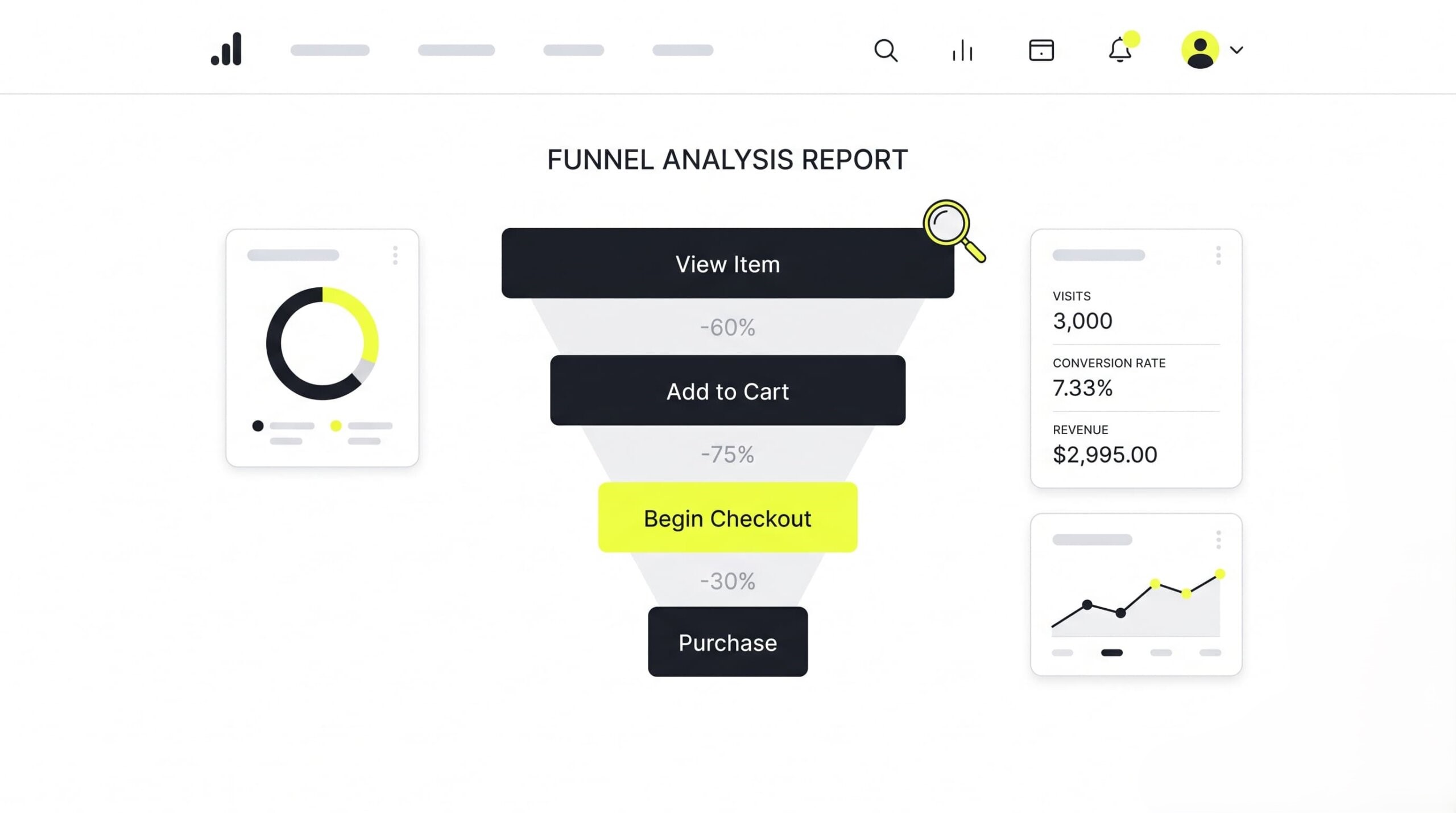Click the FUNNEL ANALYSIS REPORT heading
The height and width of the screenshot is (813, 1456).
click(727, 160)
